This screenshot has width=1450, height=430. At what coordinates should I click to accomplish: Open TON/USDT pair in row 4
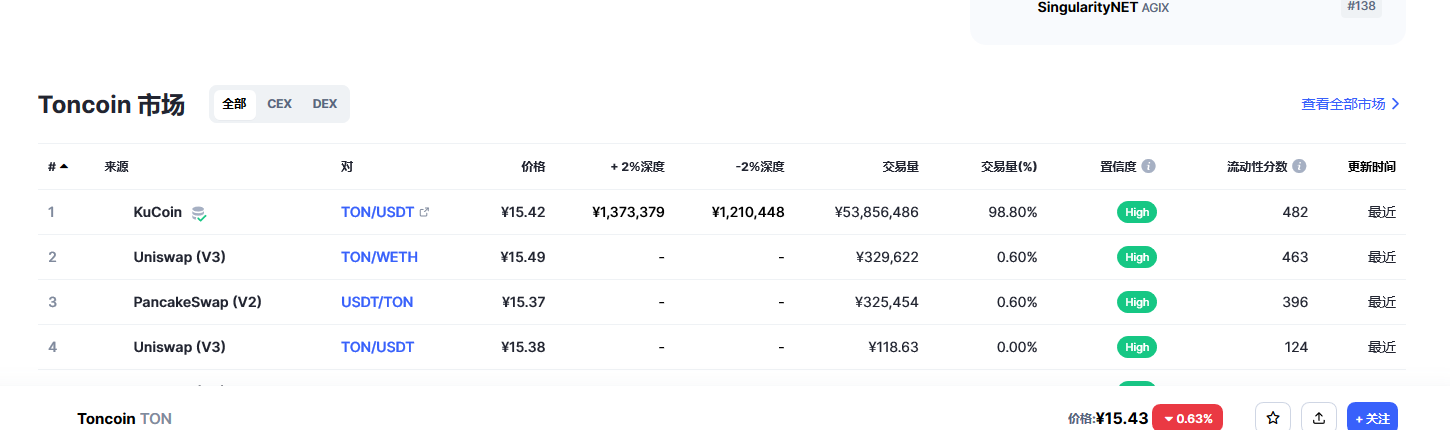(377, 347)
